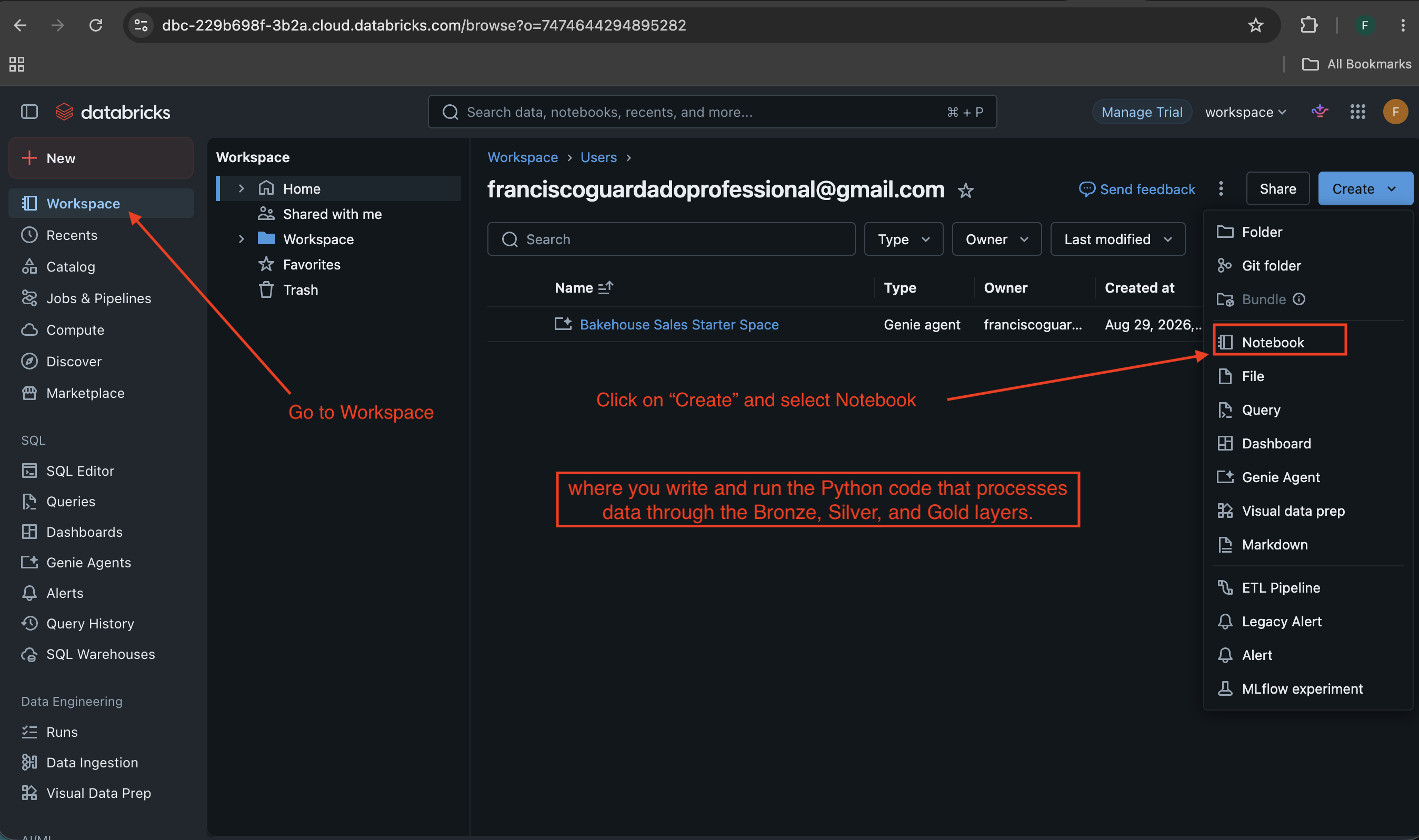Click the Share button
The height and width of the screenshot is (840, 1419).
pos(1277,188)
